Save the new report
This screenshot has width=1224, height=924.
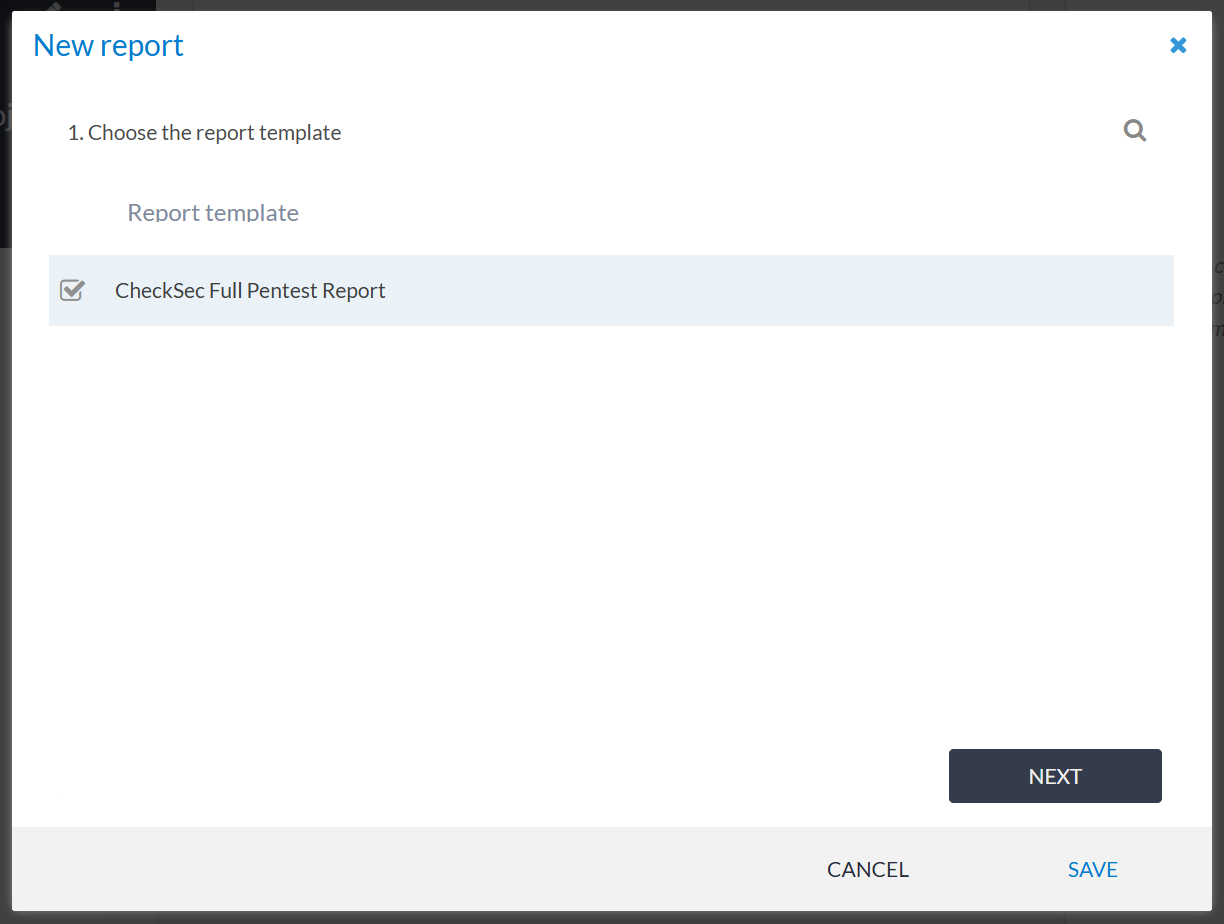coord(1092,869)
